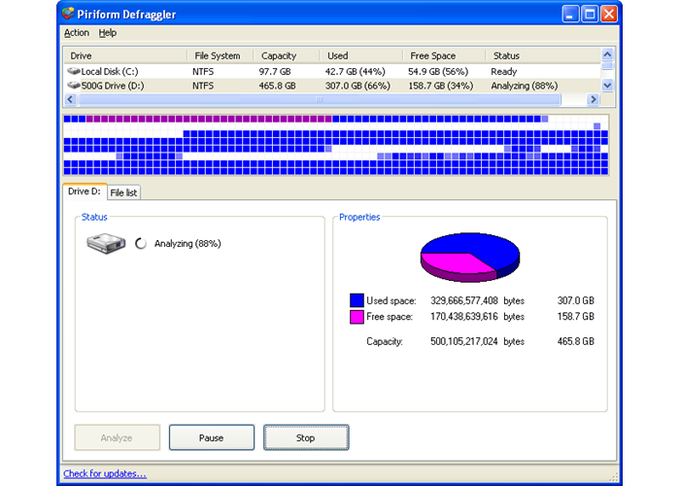
Task: Sort by the Free Space column header
Action: (444, 56)
